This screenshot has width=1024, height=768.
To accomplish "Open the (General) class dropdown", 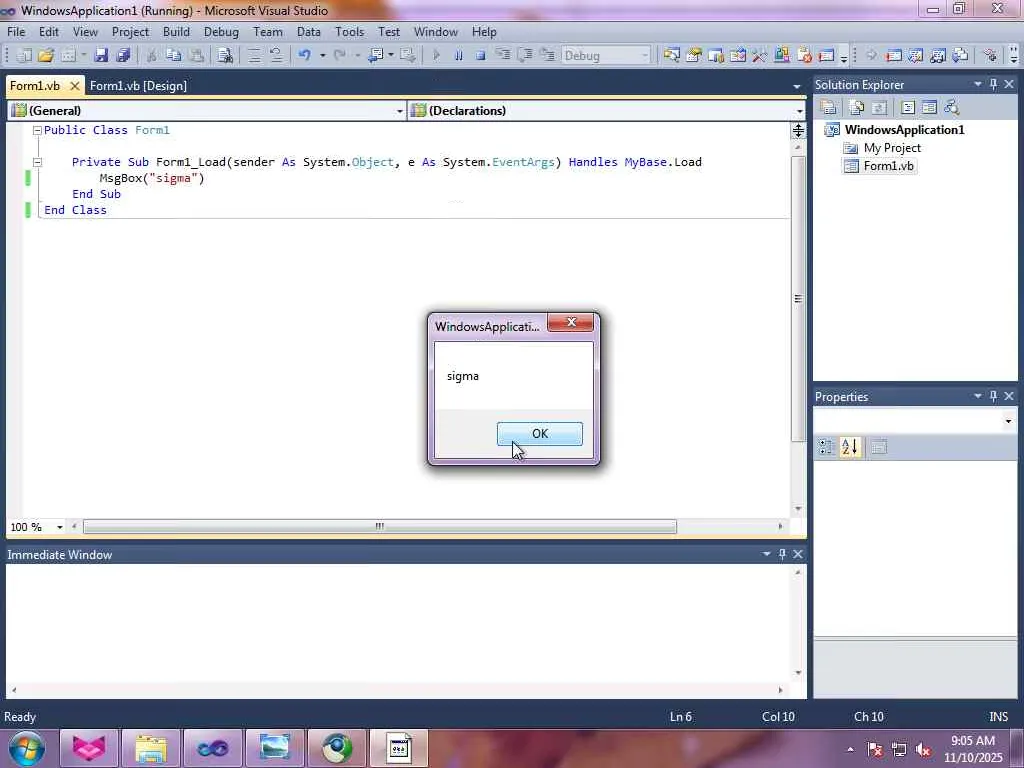I will (x=400, y=111).
